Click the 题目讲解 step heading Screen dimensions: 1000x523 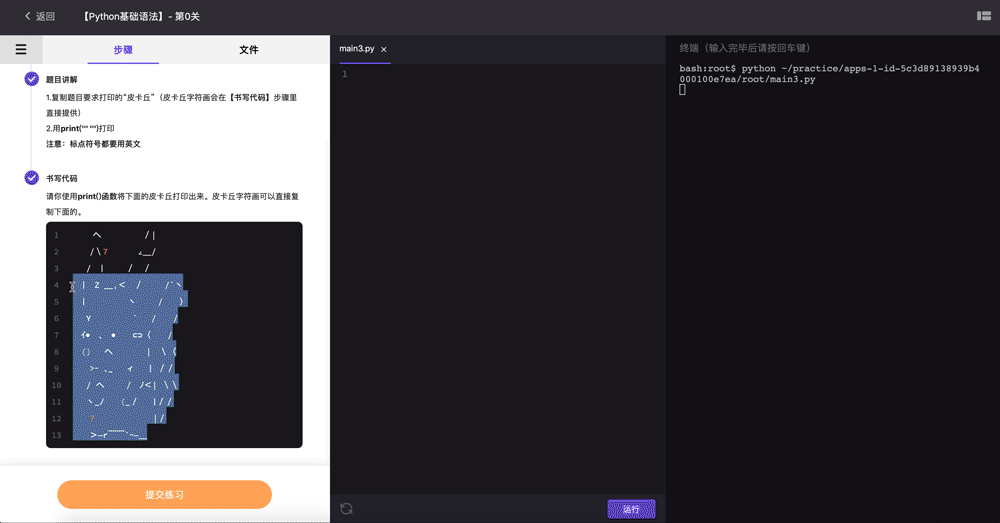pyautogui.click(x=61, y=80)
